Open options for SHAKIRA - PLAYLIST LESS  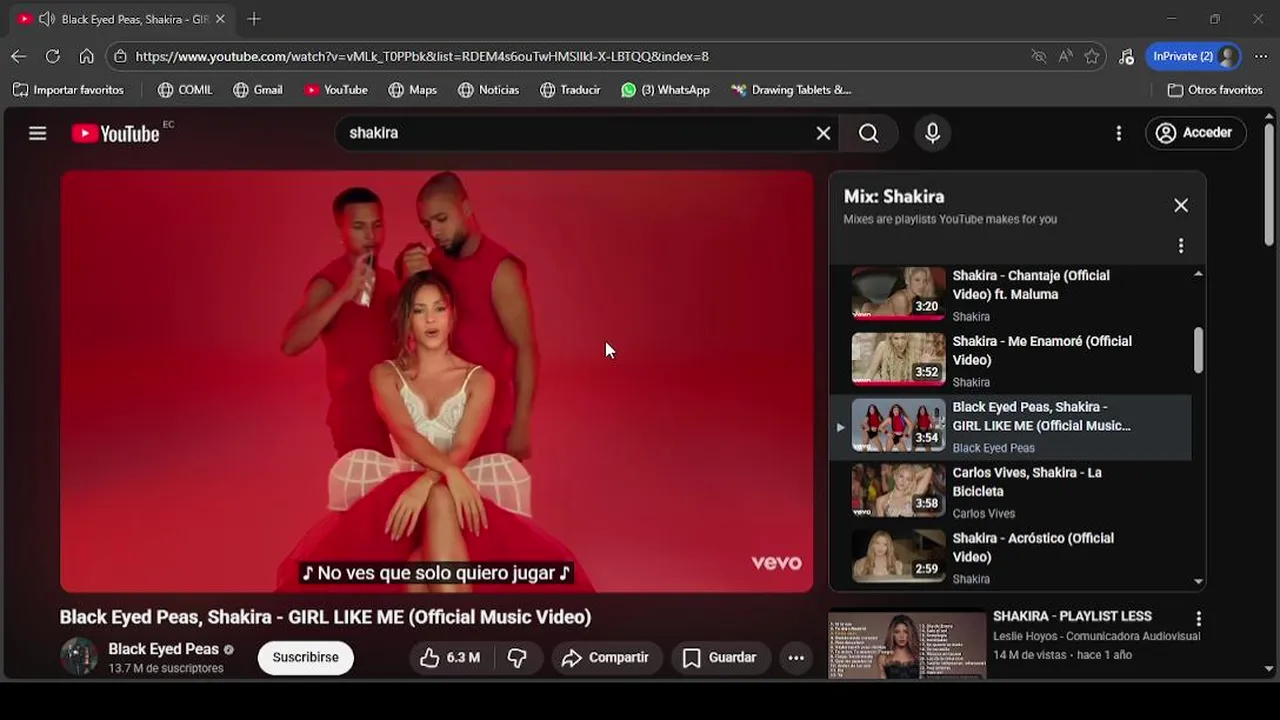[1198, 619]
